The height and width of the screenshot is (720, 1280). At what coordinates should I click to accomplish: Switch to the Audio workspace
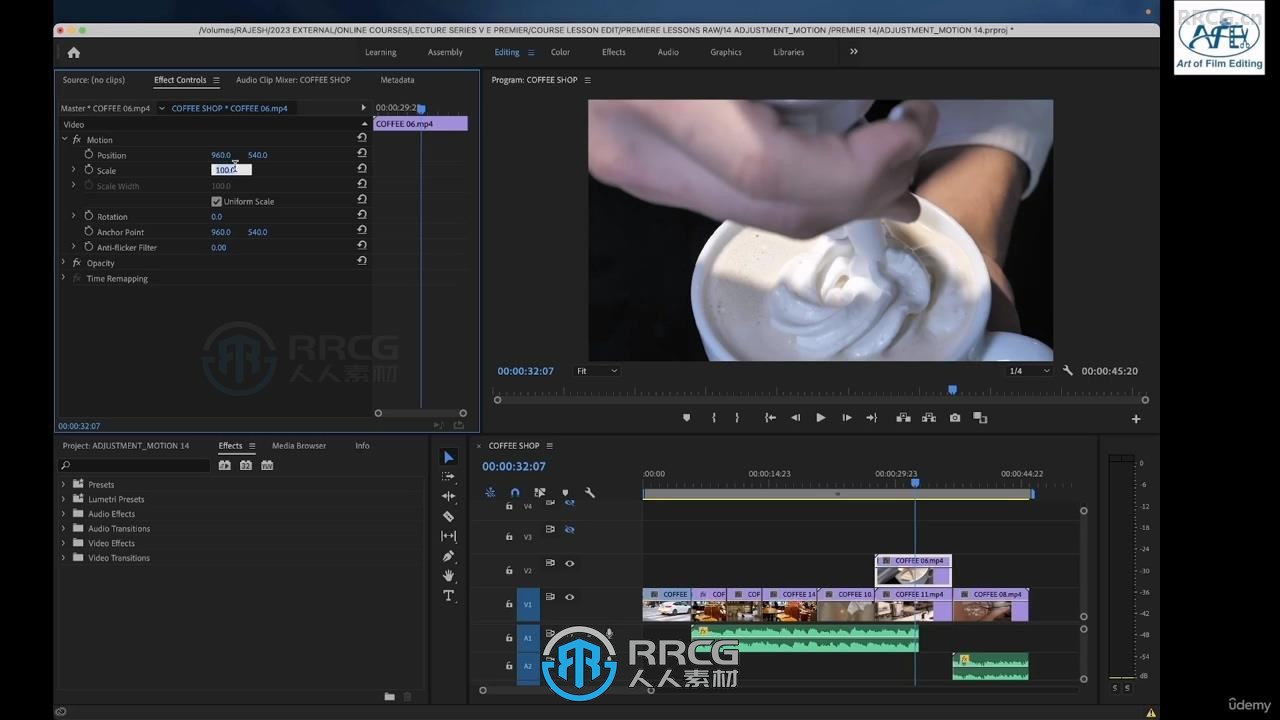668,52
